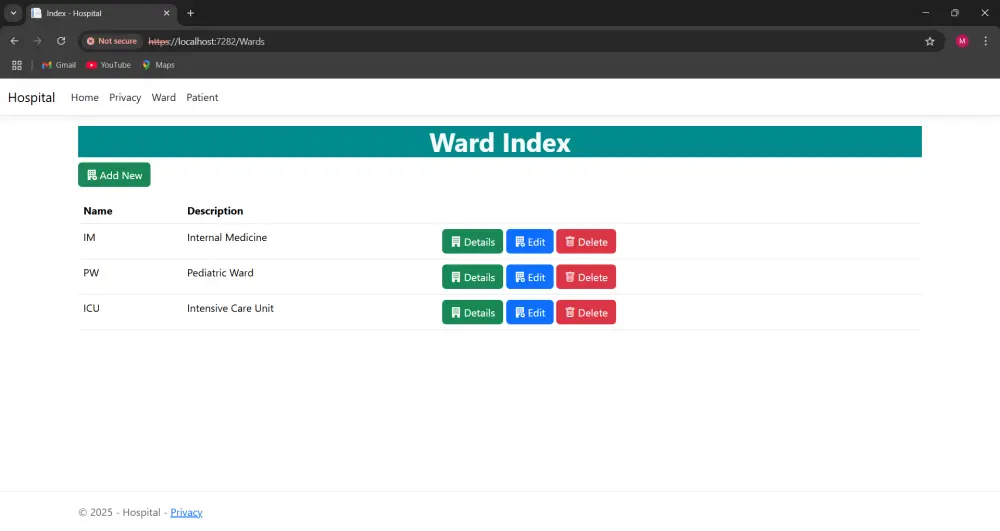The height and width of the screenshot is (531, 1000).
Task: Click the browser back arrow
Action: pos(14,41)
